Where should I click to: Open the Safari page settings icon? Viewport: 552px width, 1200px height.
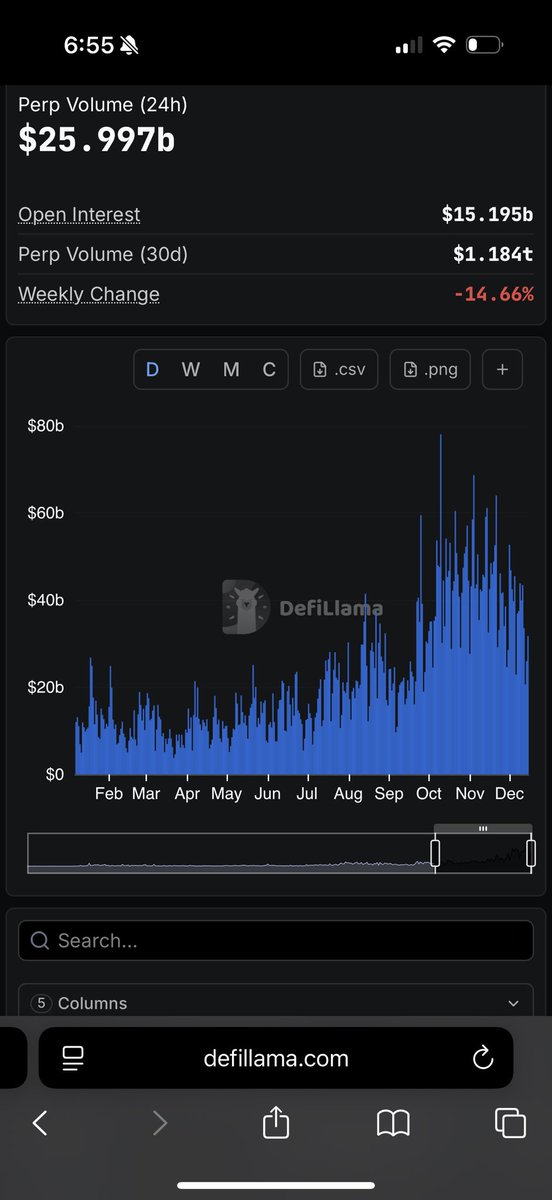[x=72, y=1058]
